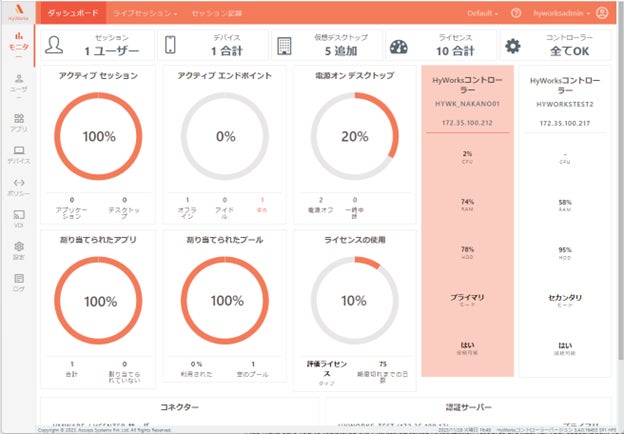Click the 74% RAM value
This screenshot has height=434, width=624.
pos(467,202)
